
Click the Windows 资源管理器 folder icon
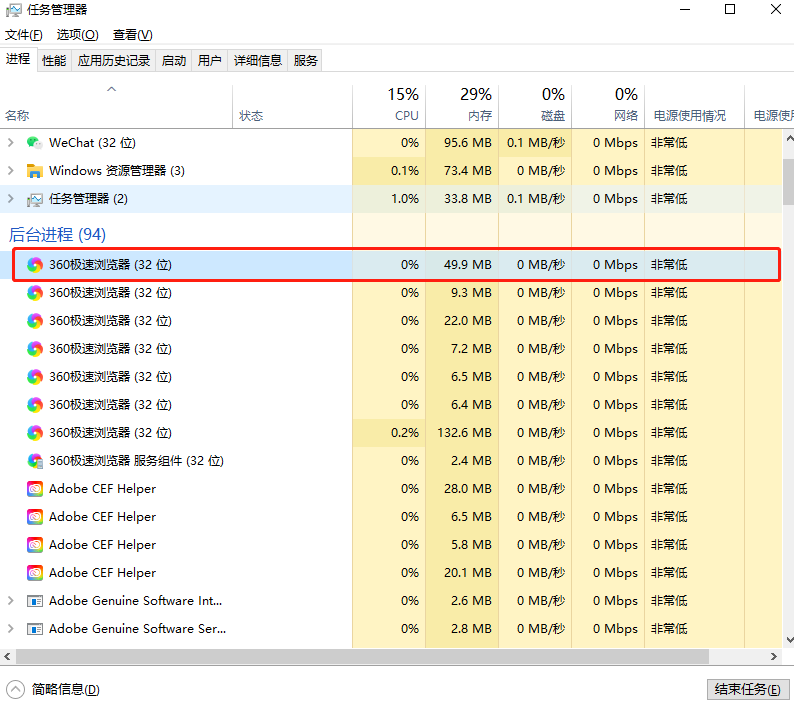click(35, 171)
